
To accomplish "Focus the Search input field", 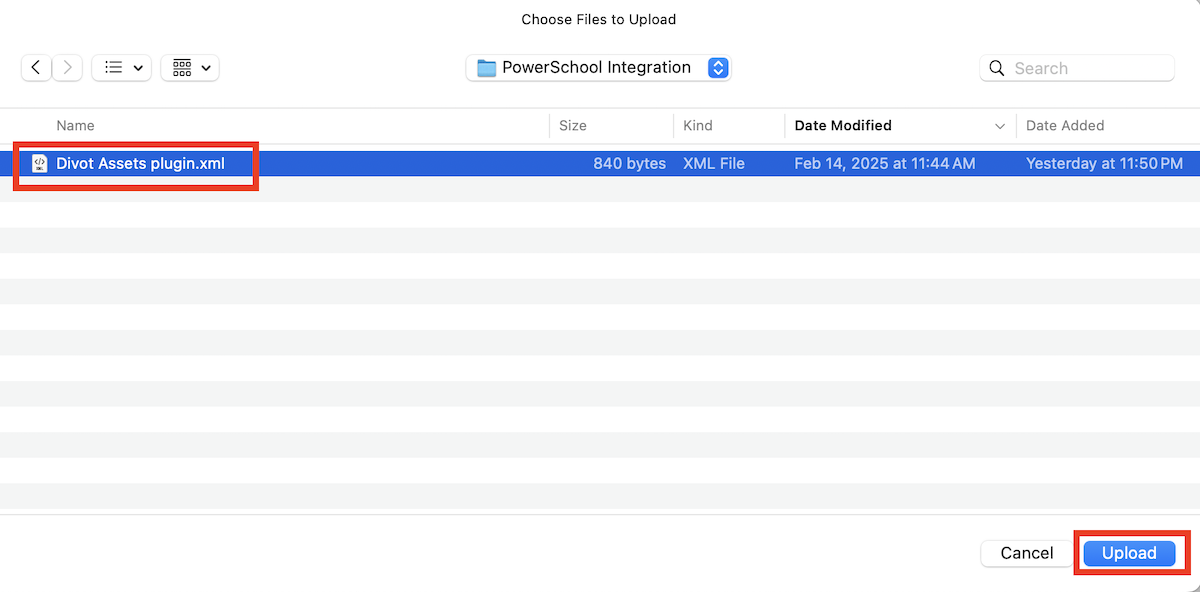I will click(1088, 68).
